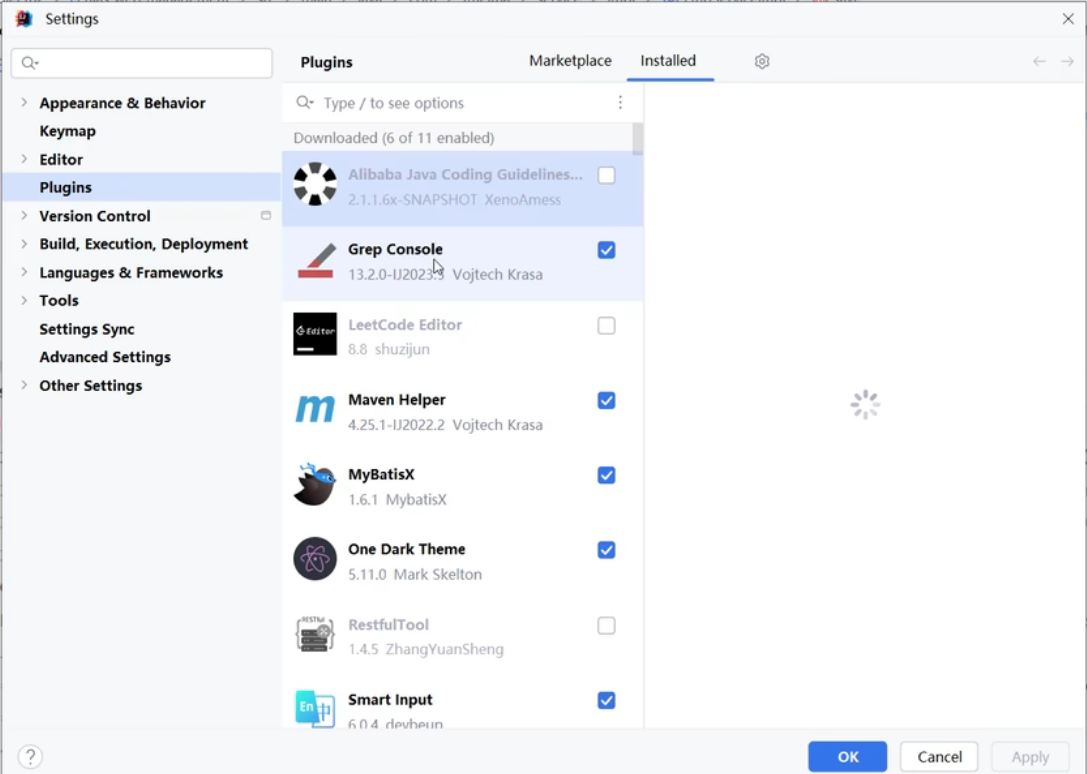Expand the Editor settings node
1087x774 pixels.
point(24,159)
